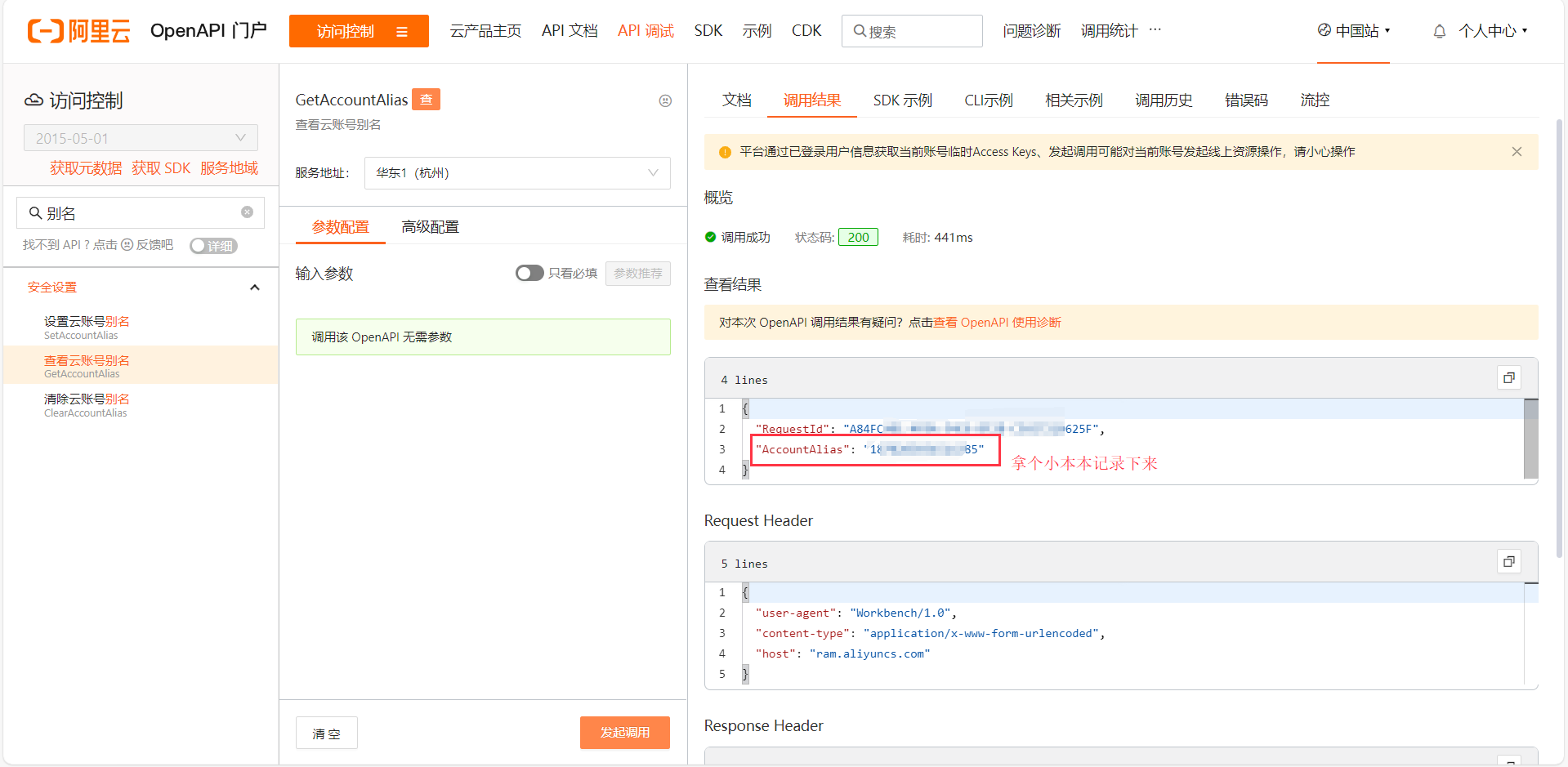Select 查看云账号别名 GetAccountAlias API
The height and width of the screenshot is (767, 1568).
[141, 365]
